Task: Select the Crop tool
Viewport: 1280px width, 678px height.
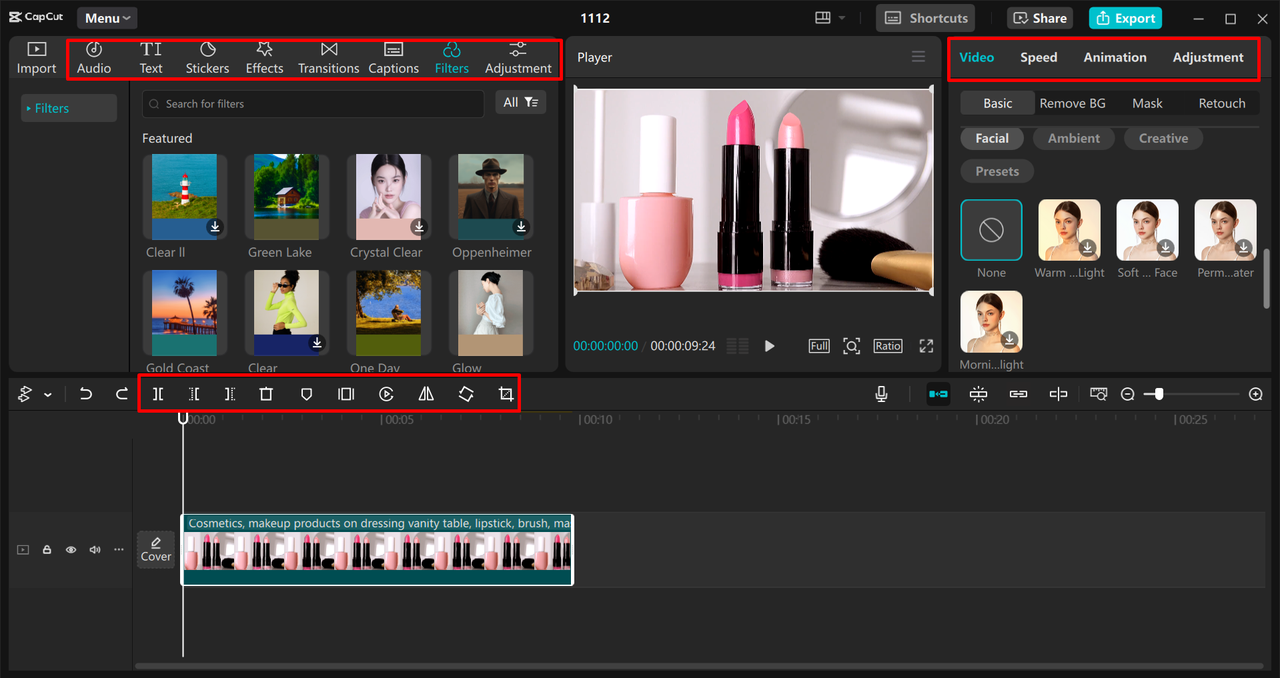Action: 506,394
